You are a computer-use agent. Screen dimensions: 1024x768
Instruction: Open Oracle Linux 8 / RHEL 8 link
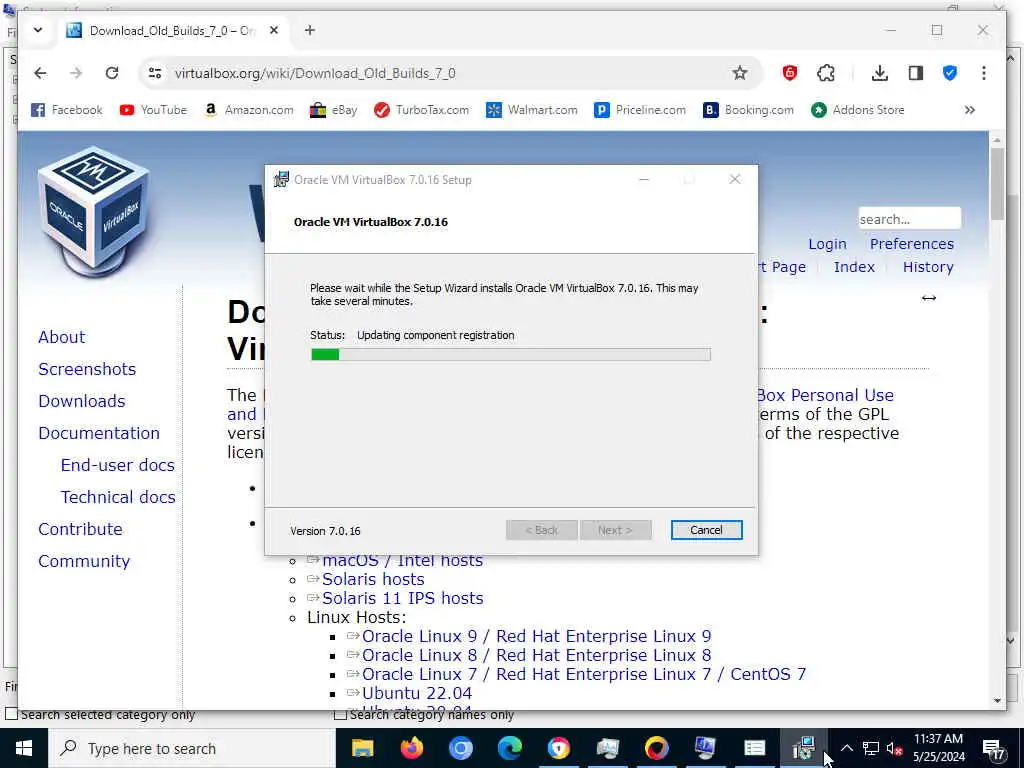[x=536, y=655]
